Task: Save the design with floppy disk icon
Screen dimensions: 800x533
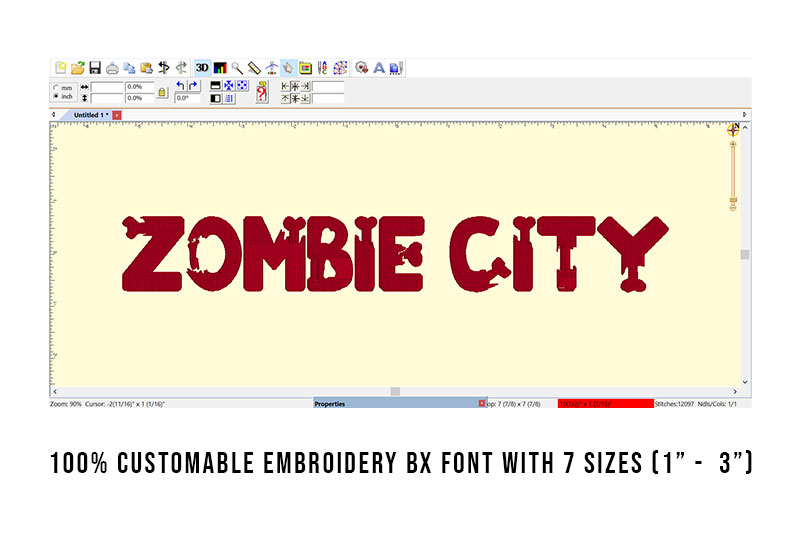Action: point(95,68)
